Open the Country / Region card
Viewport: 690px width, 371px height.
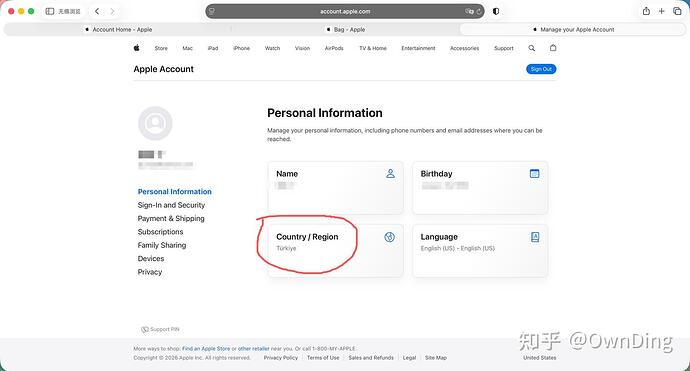point(335,251)
